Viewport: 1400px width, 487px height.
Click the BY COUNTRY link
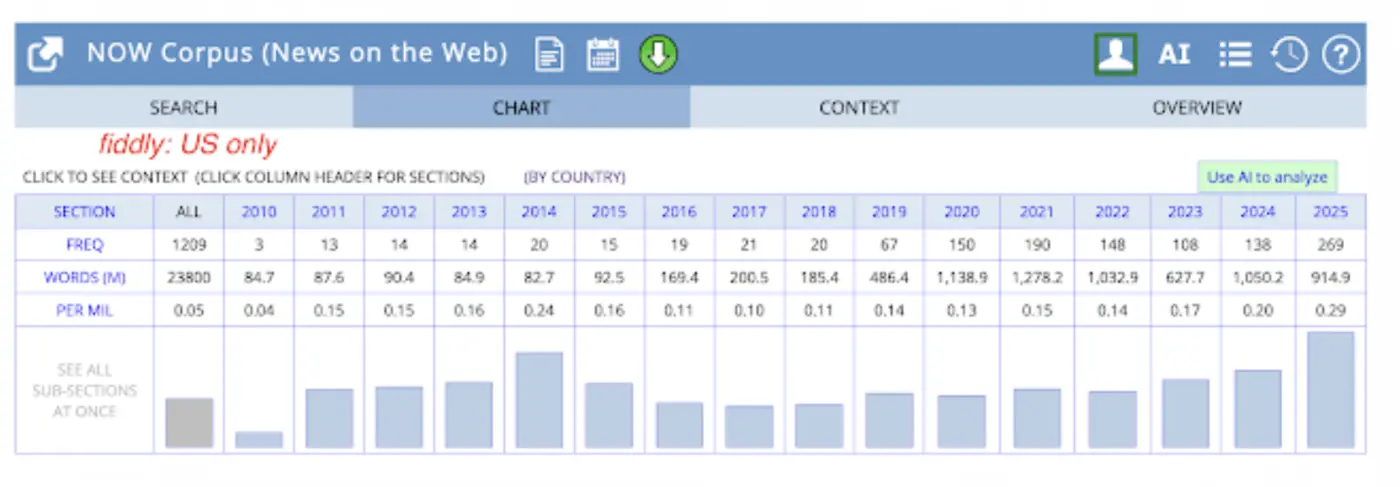click(574, 178)
